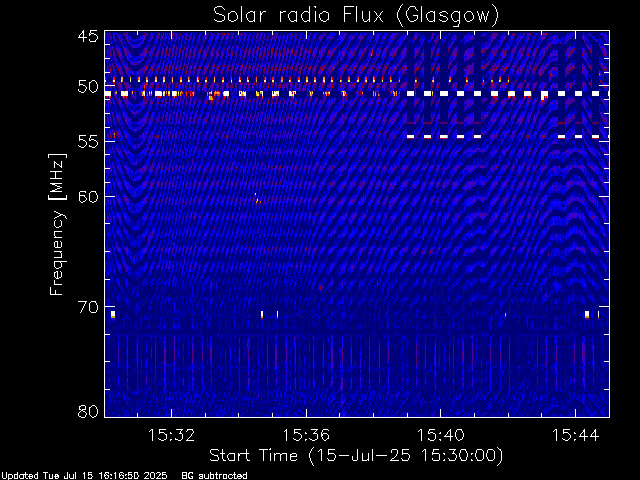Click the 15:44 time tick label

576,435
